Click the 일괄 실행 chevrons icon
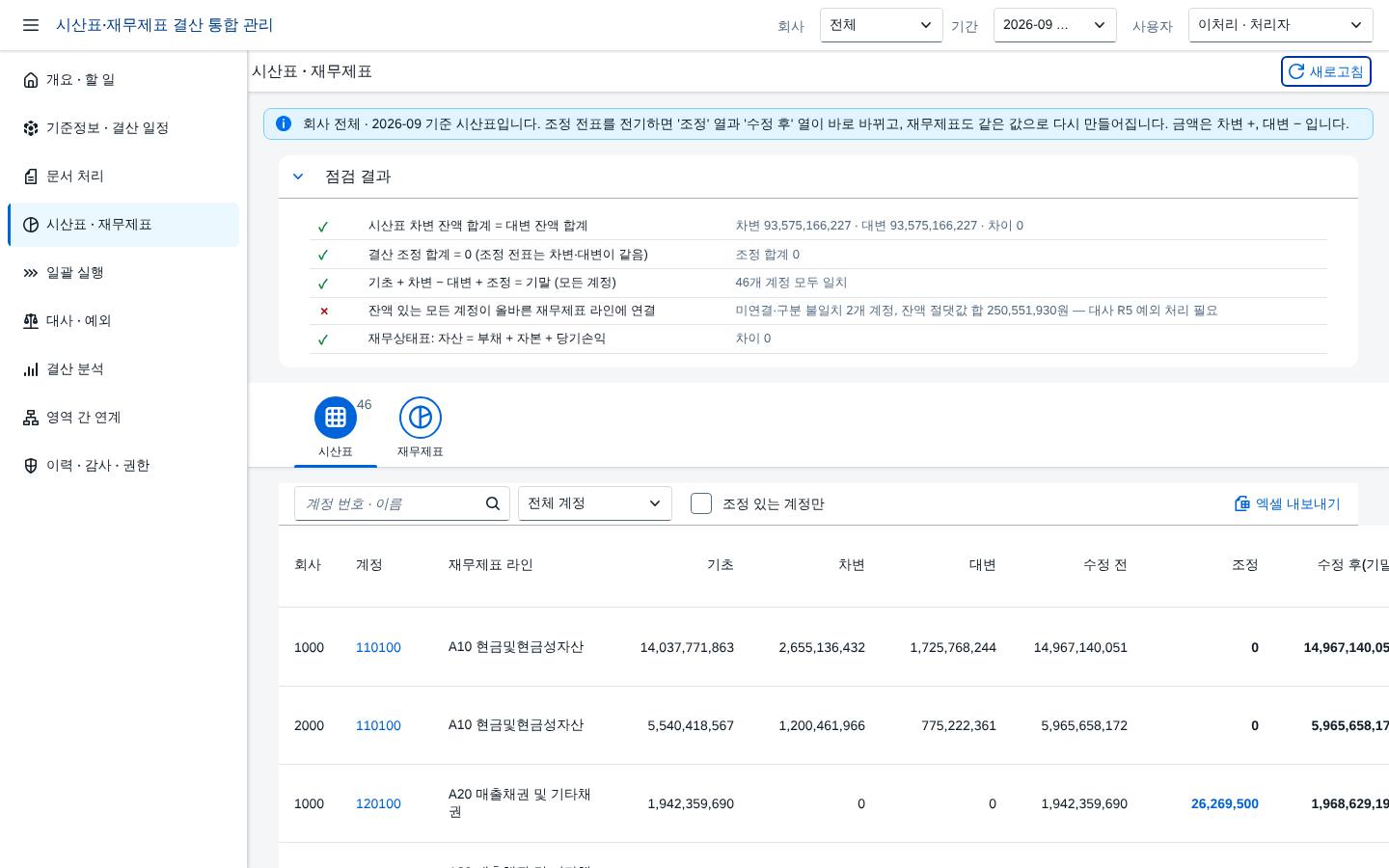 coord(31,273)
